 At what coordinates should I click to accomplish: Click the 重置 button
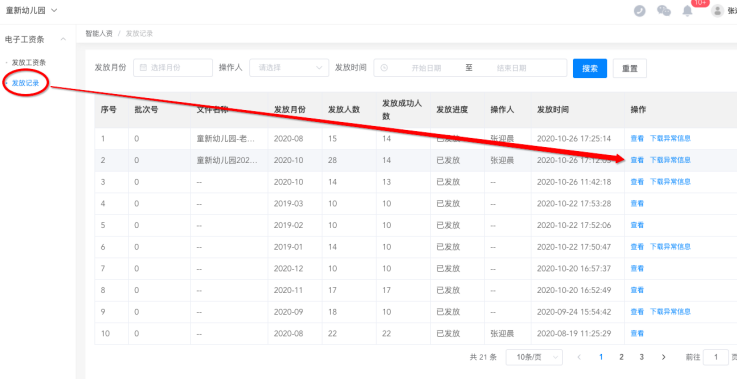coord(630,68)
